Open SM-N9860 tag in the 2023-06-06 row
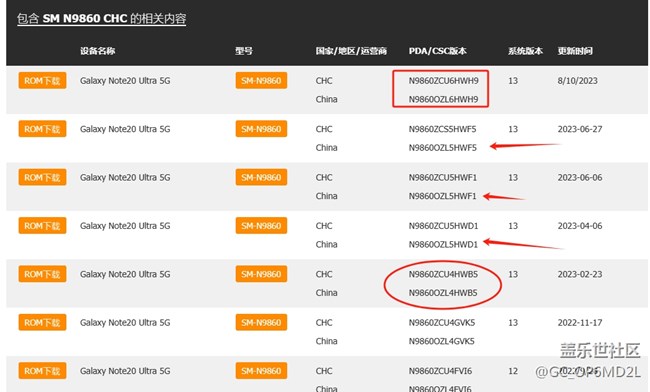This screenshot has width=650, height=392. tap(261, 177)
